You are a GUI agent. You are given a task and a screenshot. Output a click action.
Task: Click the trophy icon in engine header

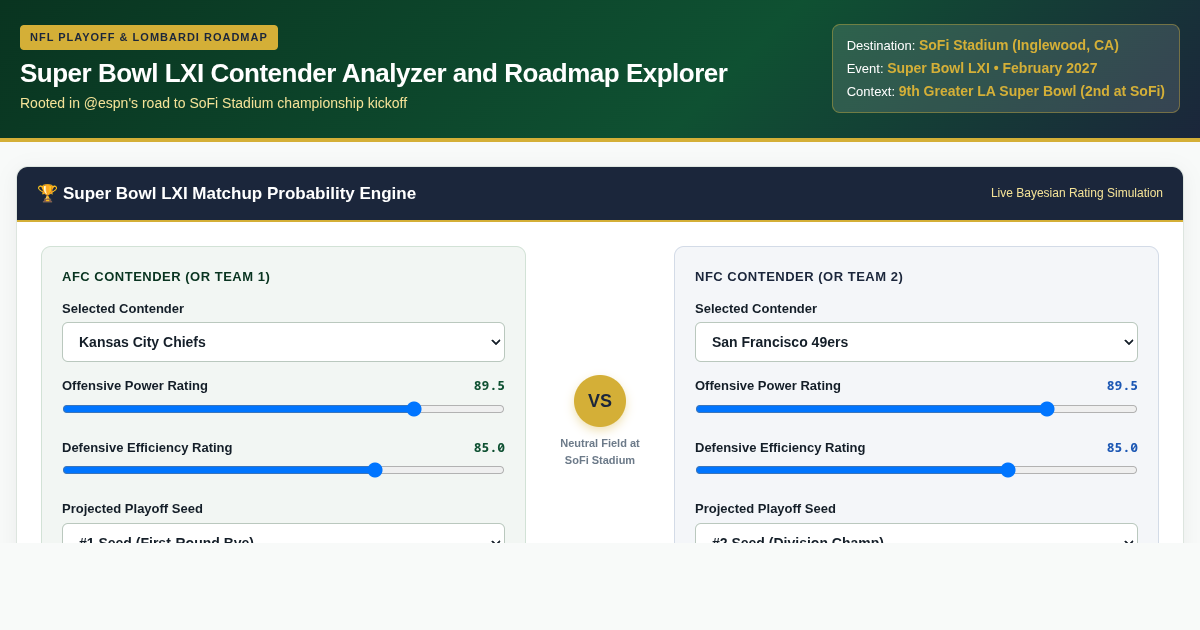pyautogui.click(x=47, y=193)
